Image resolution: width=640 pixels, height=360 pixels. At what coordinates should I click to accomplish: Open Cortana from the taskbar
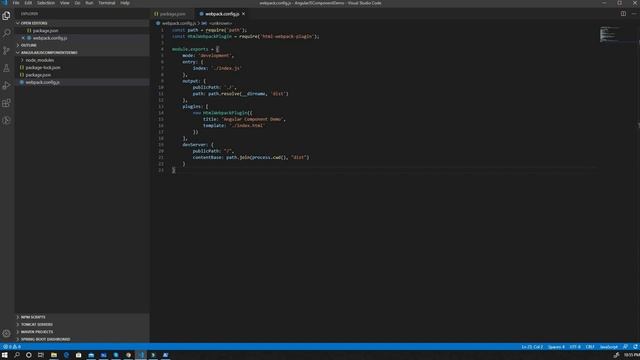click(29, 355)
